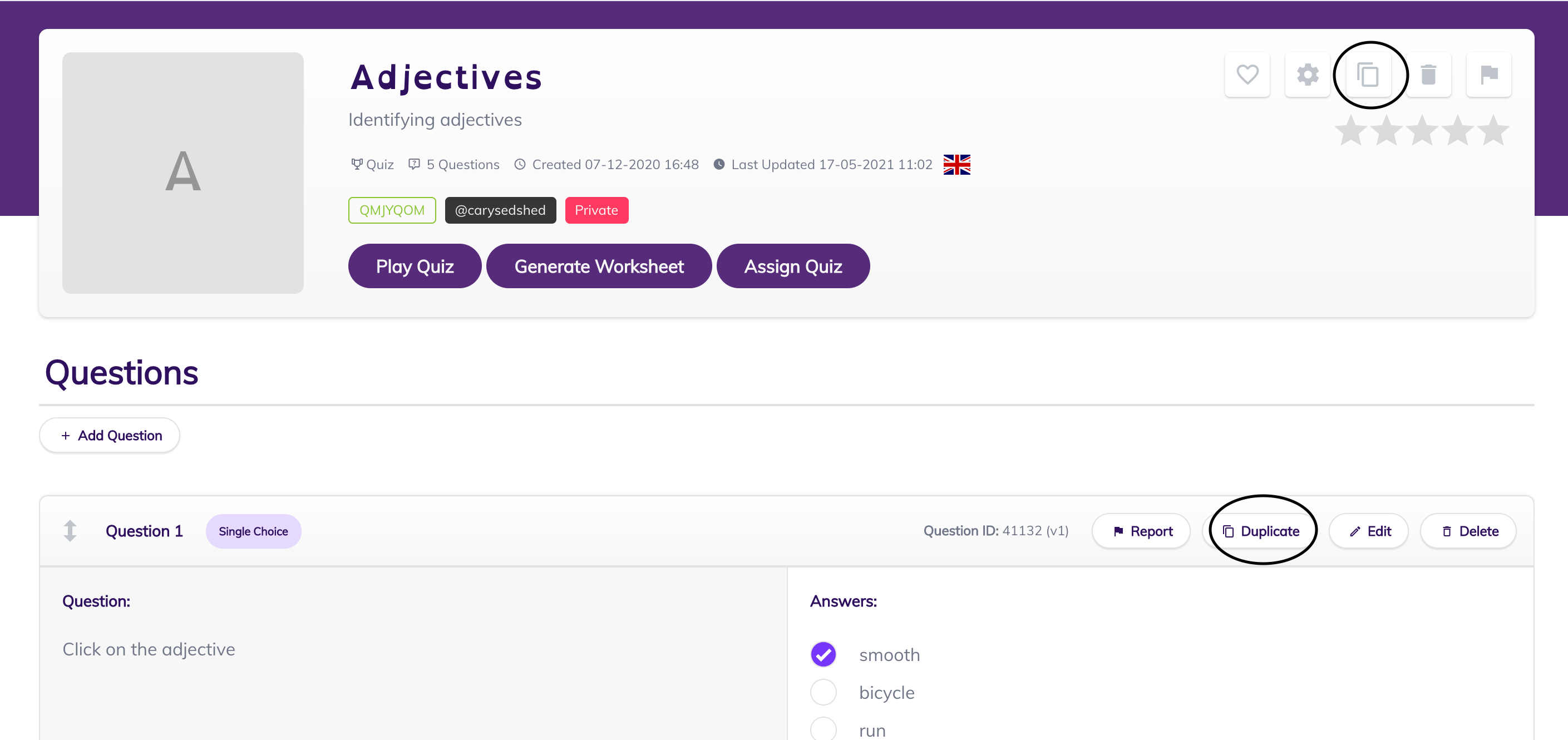Click the Private visibility badge
1568x740 pixels.
tap(596, 210)
